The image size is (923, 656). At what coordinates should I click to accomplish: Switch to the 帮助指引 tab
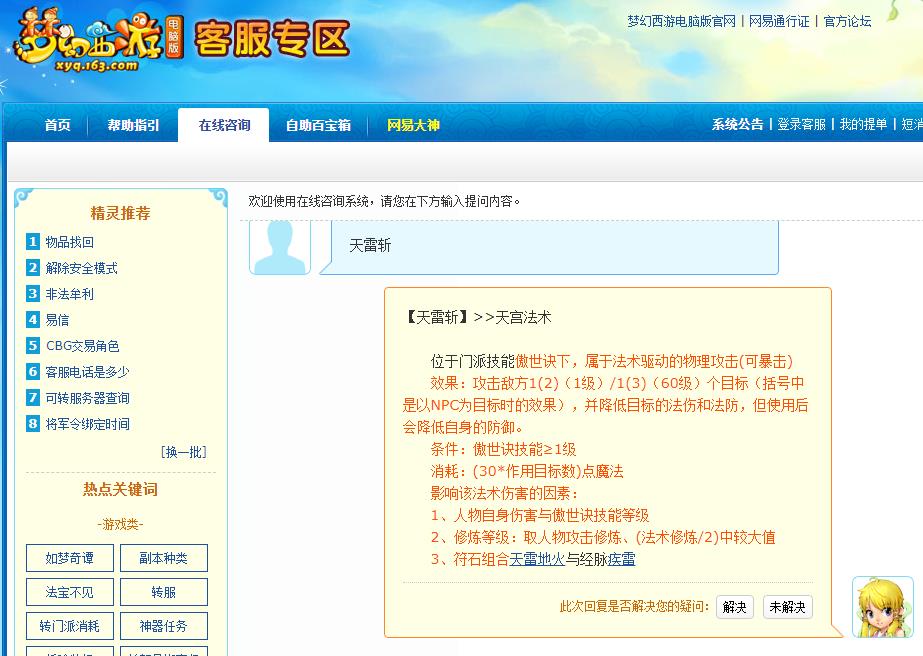tap(133, 125)
